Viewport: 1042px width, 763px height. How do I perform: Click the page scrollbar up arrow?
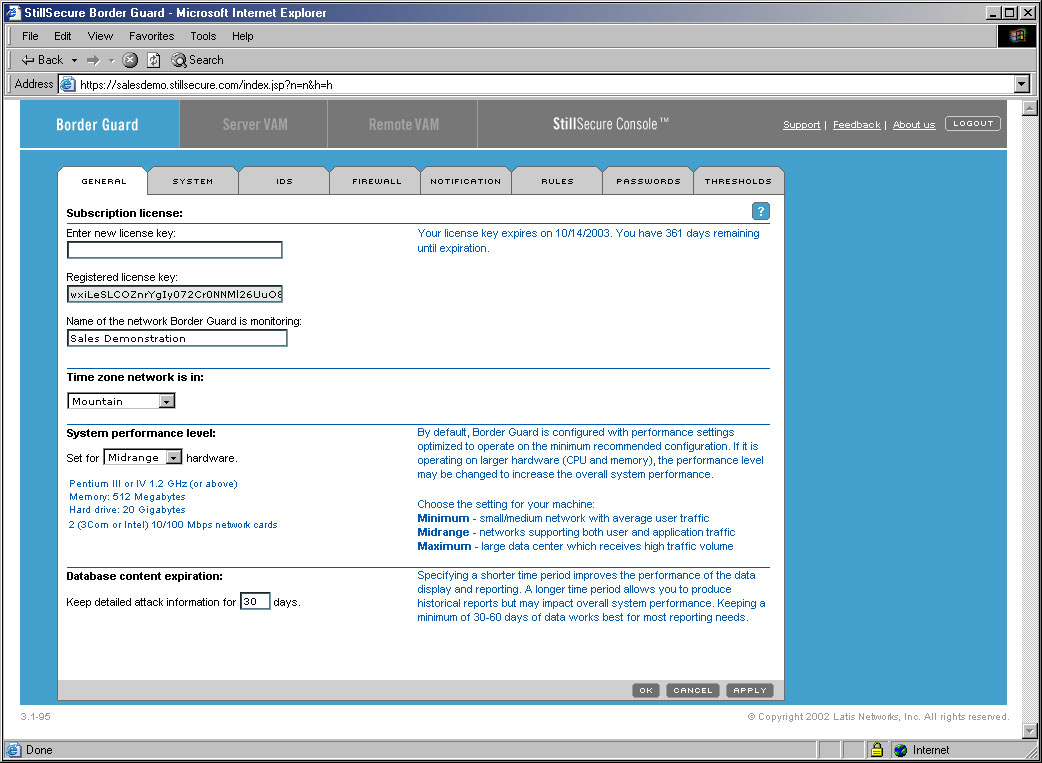1029,108
